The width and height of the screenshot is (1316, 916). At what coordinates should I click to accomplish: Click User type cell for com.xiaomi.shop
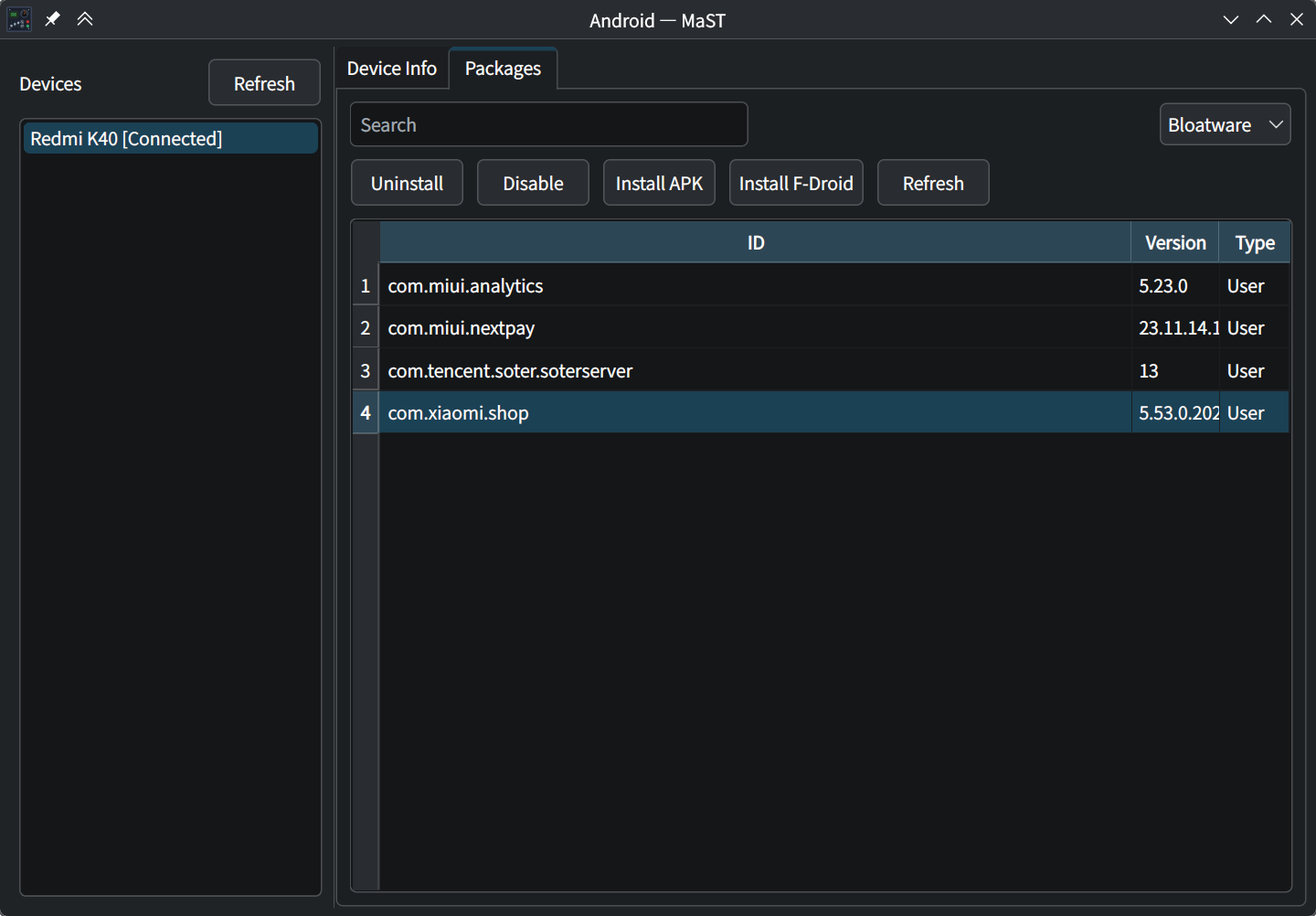[1255, 412]
